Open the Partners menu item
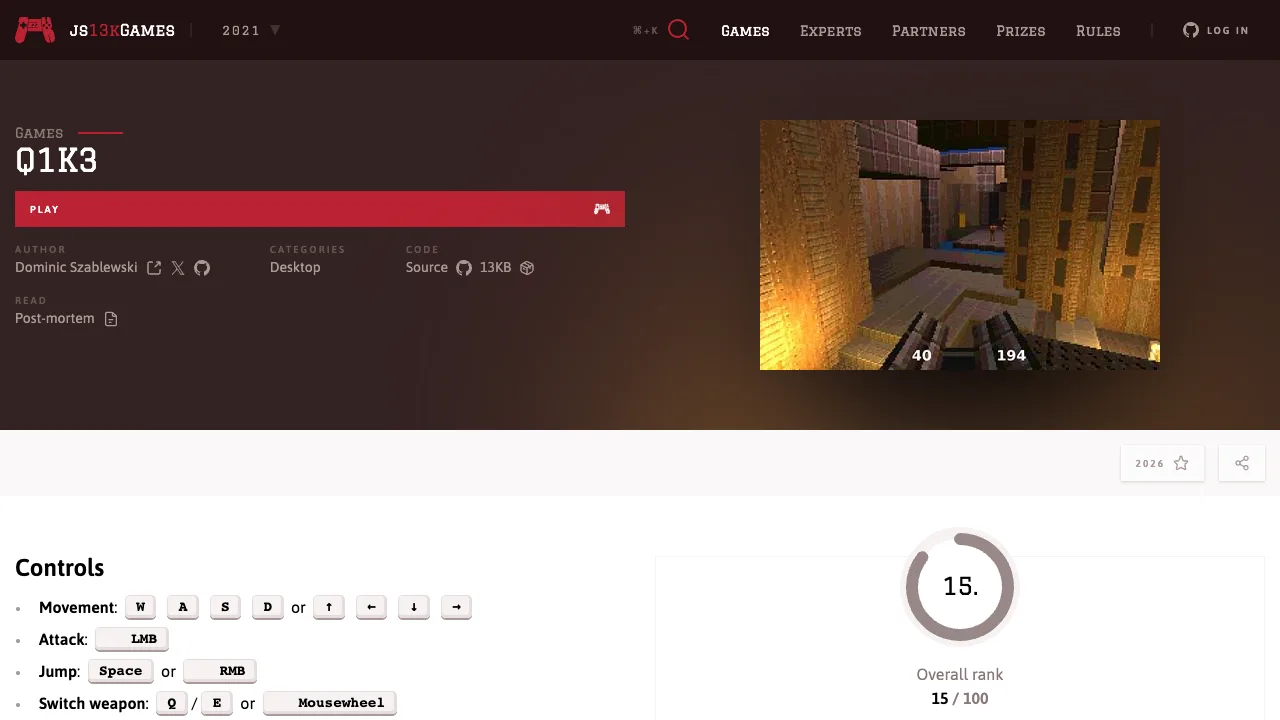Image resolution: width=1280 pixels, height=720 pixels. (929, 31)
